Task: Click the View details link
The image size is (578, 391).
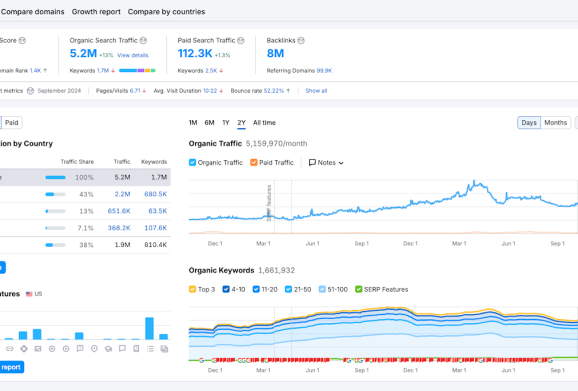Action: [x=133, y=55]
